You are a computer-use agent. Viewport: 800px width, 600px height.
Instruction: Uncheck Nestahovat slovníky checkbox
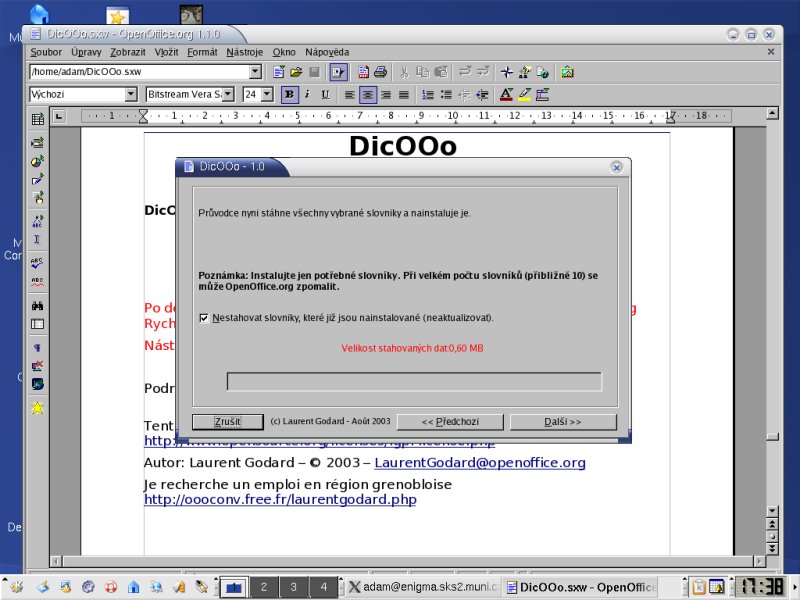[204, 318]
